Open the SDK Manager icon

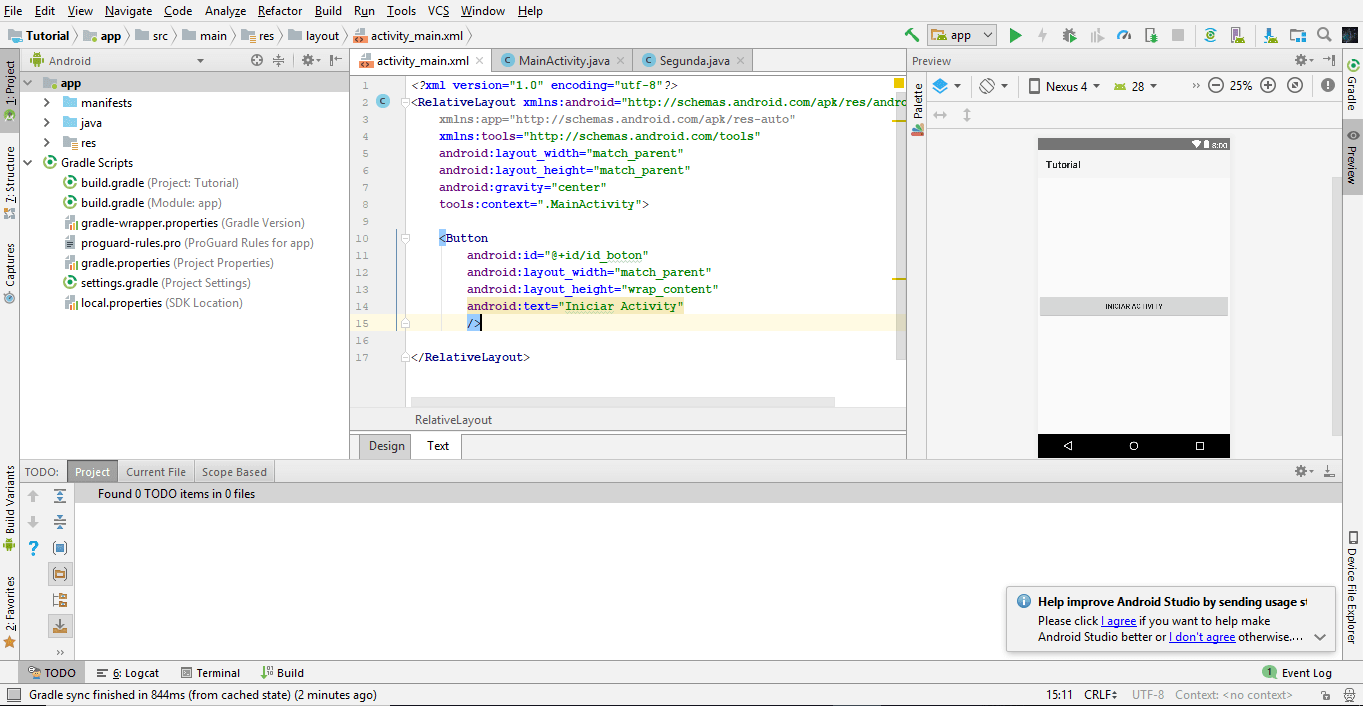tap(1270, 34)
